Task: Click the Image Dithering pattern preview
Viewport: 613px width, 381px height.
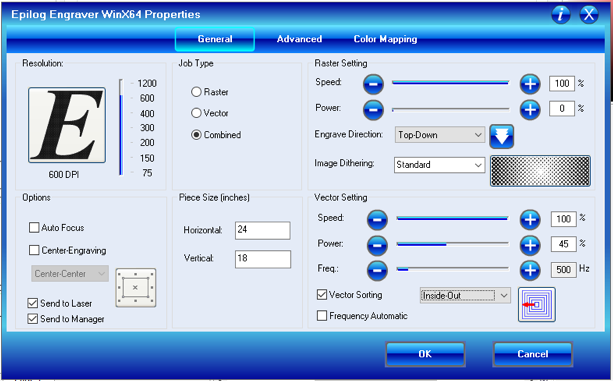Action: point(540,171)
